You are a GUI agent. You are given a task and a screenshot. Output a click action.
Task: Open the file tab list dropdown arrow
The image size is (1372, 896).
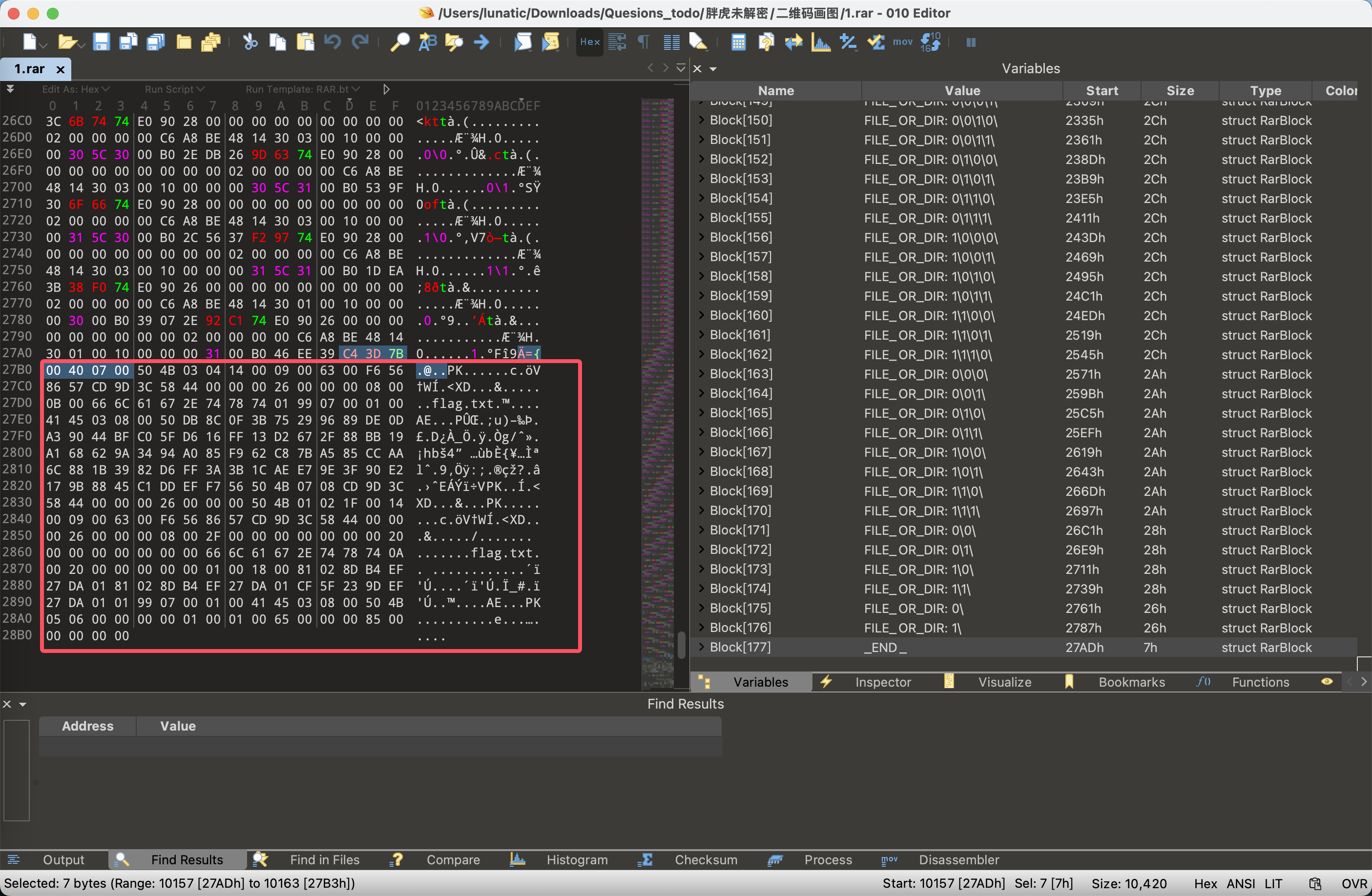click(681, 68)
